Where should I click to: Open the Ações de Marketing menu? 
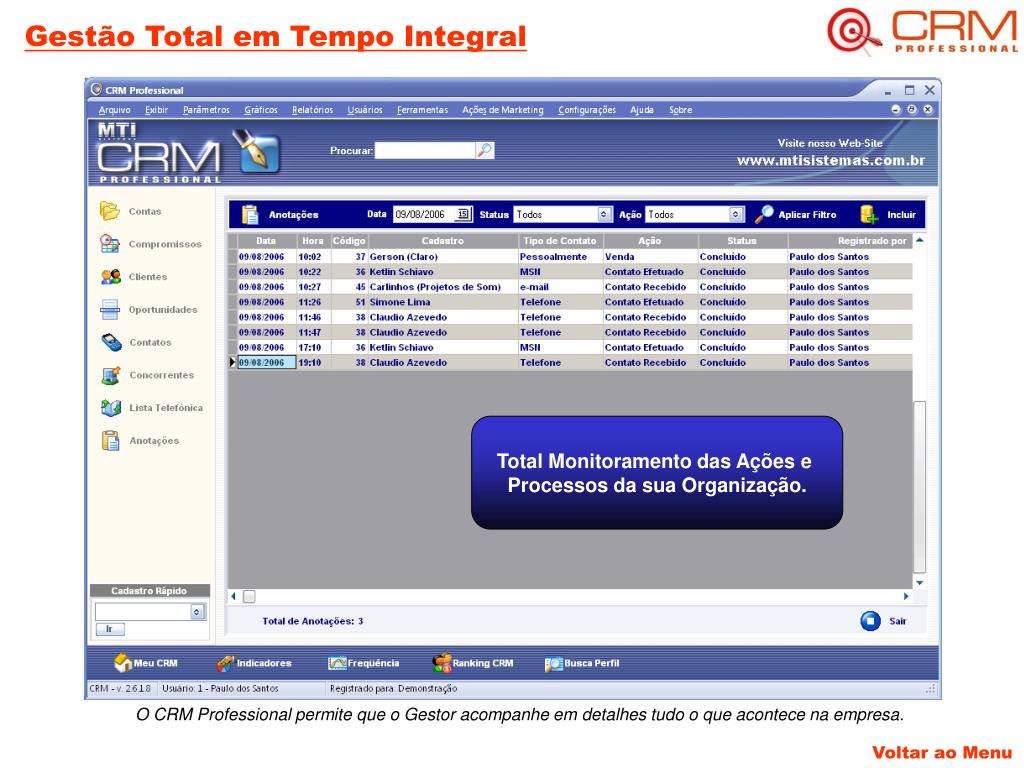[x=503, y=110]
